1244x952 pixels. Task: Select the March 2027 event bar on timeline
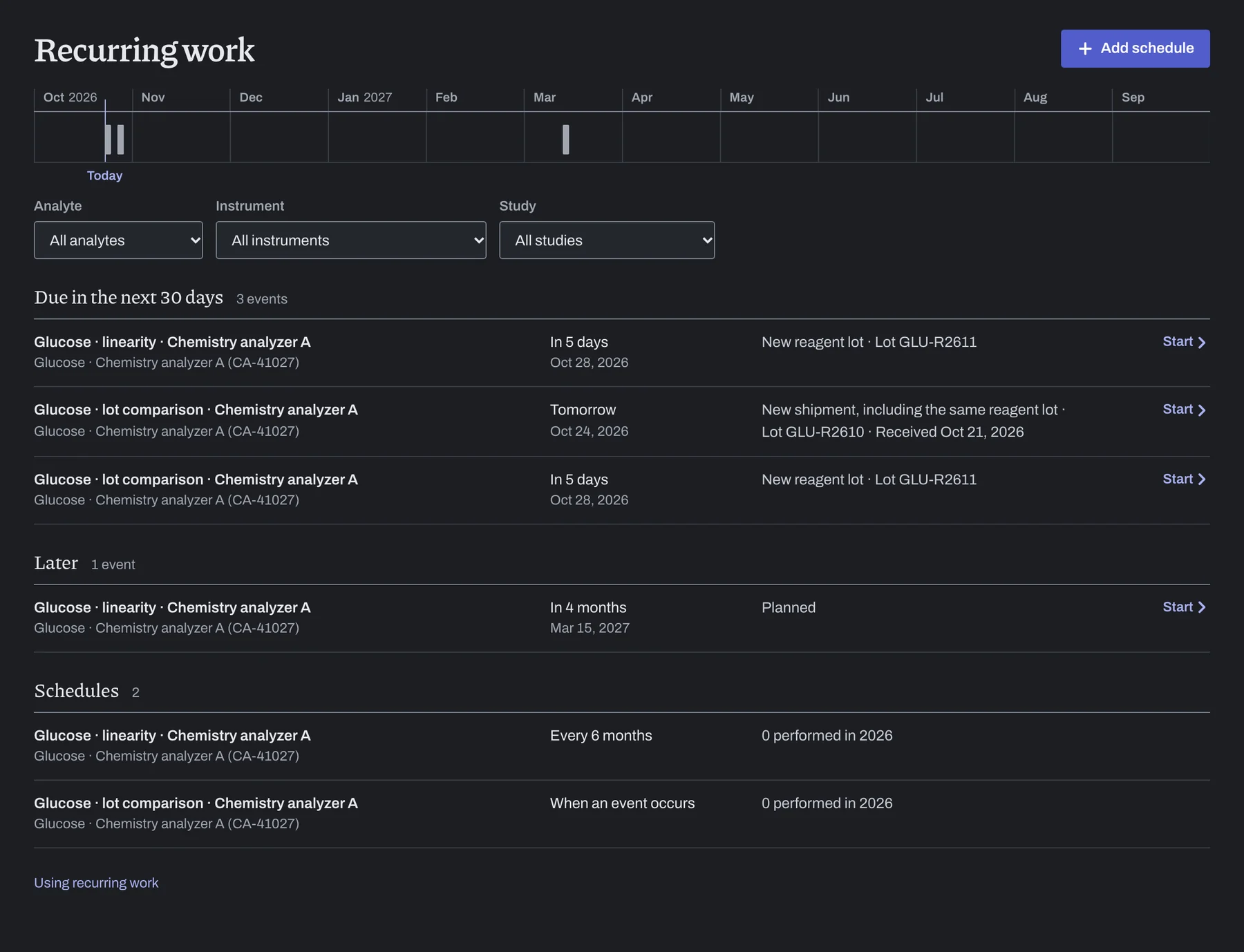click(566, 140)
